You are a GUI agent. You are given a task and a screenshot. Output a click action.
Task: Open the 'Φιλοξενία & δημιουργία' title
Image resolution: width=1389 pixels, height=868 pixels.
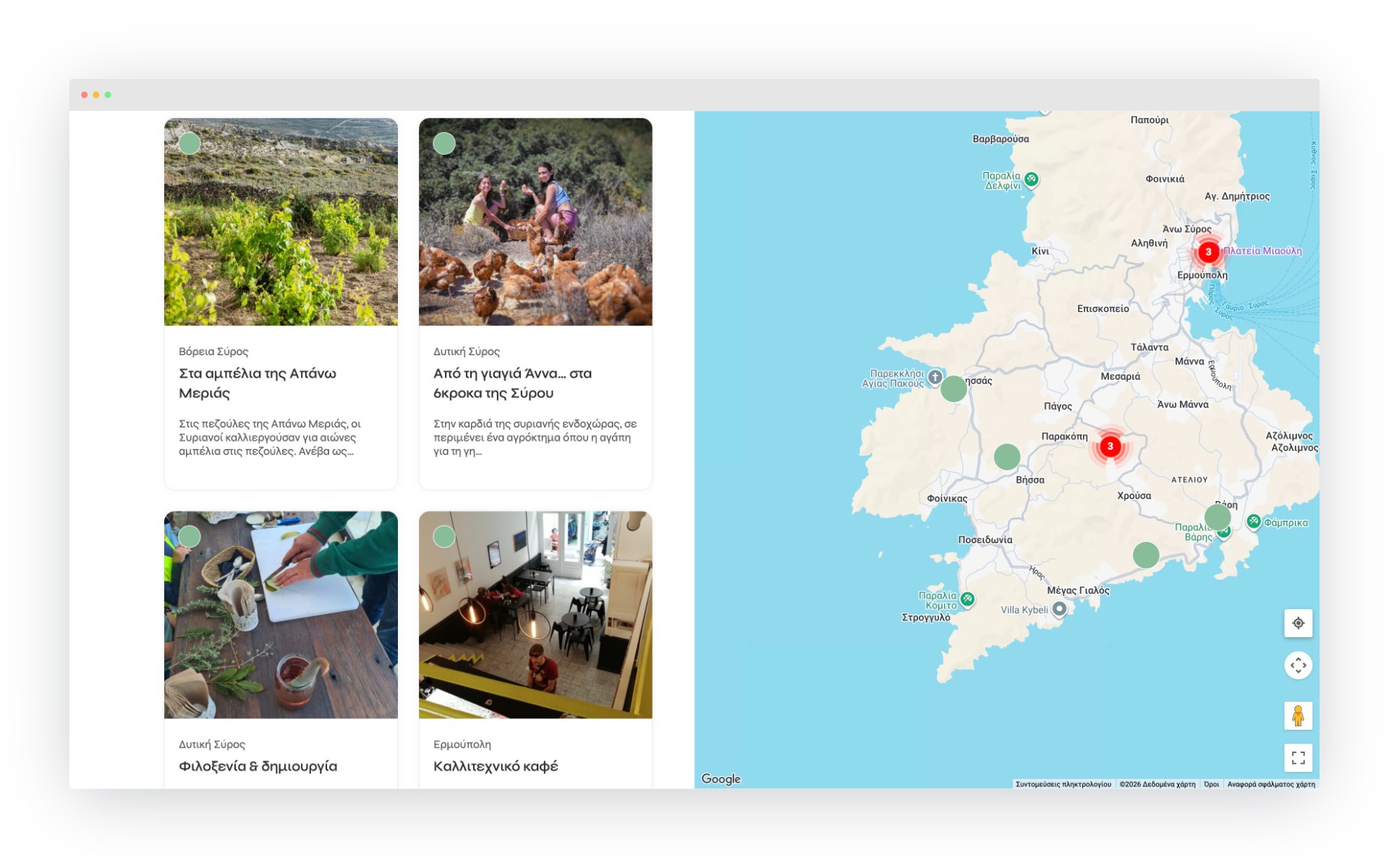pyautogui.click(x=258, y=766)
